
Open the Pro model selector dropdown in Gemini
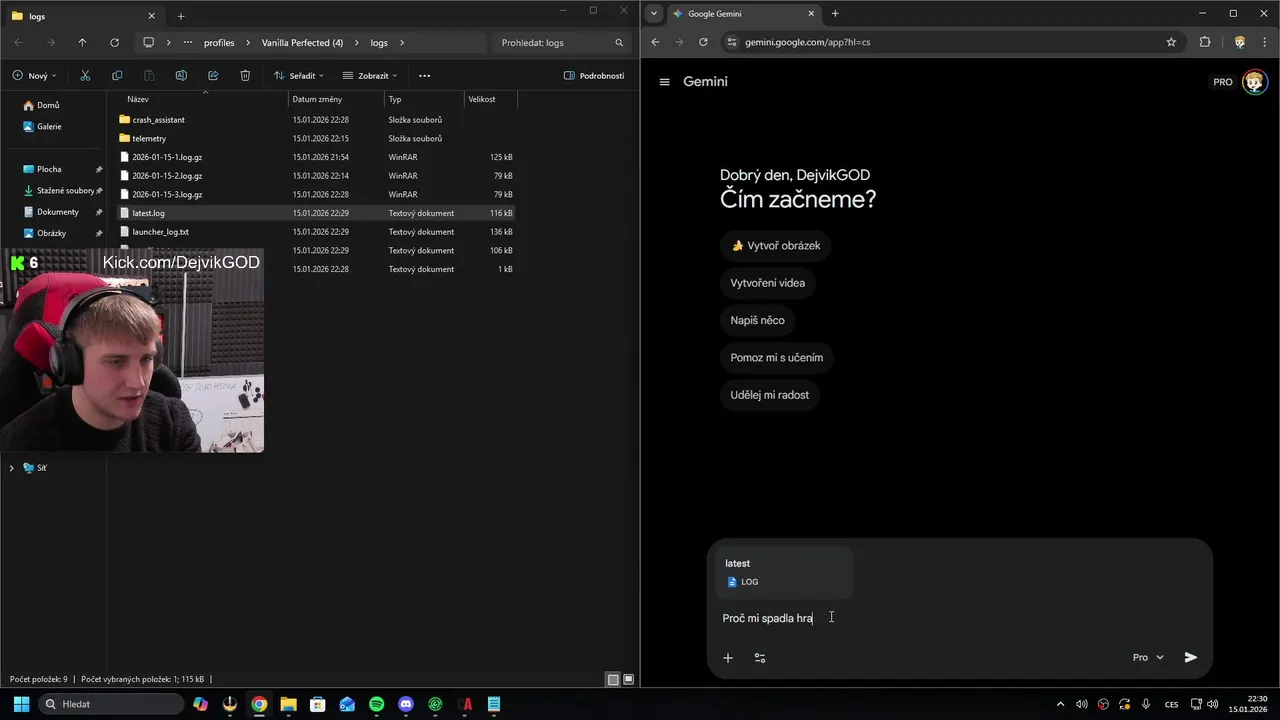1148,657
